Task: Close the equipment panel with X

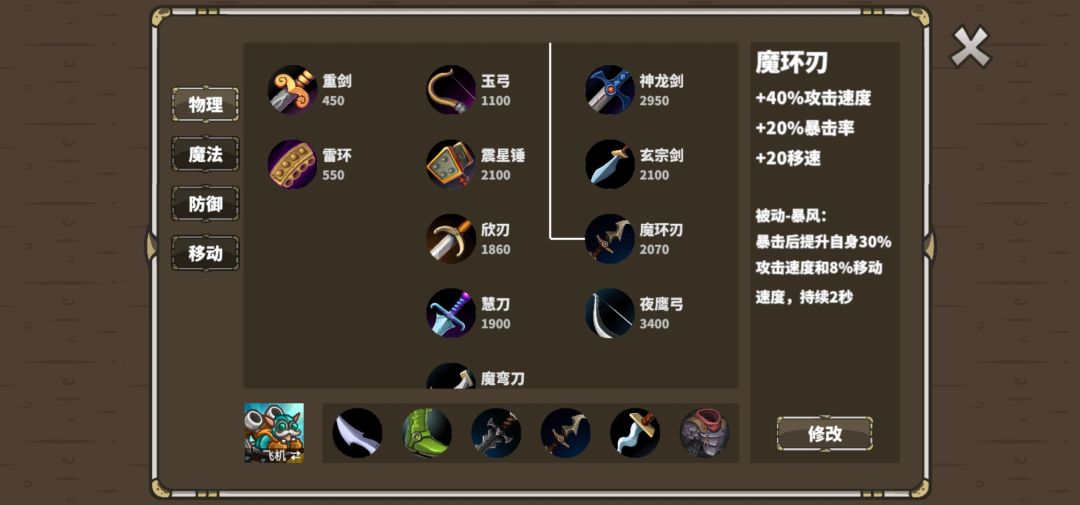Action: [970, 47]
